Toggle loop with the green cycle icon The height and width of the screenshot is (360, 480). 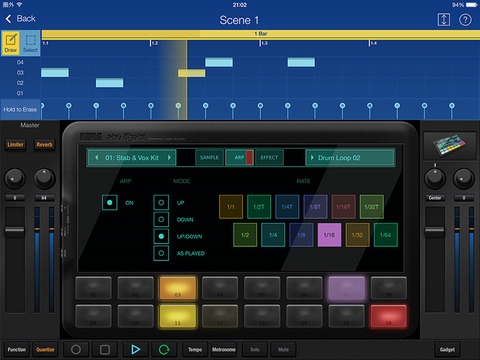tap(164, 349)
